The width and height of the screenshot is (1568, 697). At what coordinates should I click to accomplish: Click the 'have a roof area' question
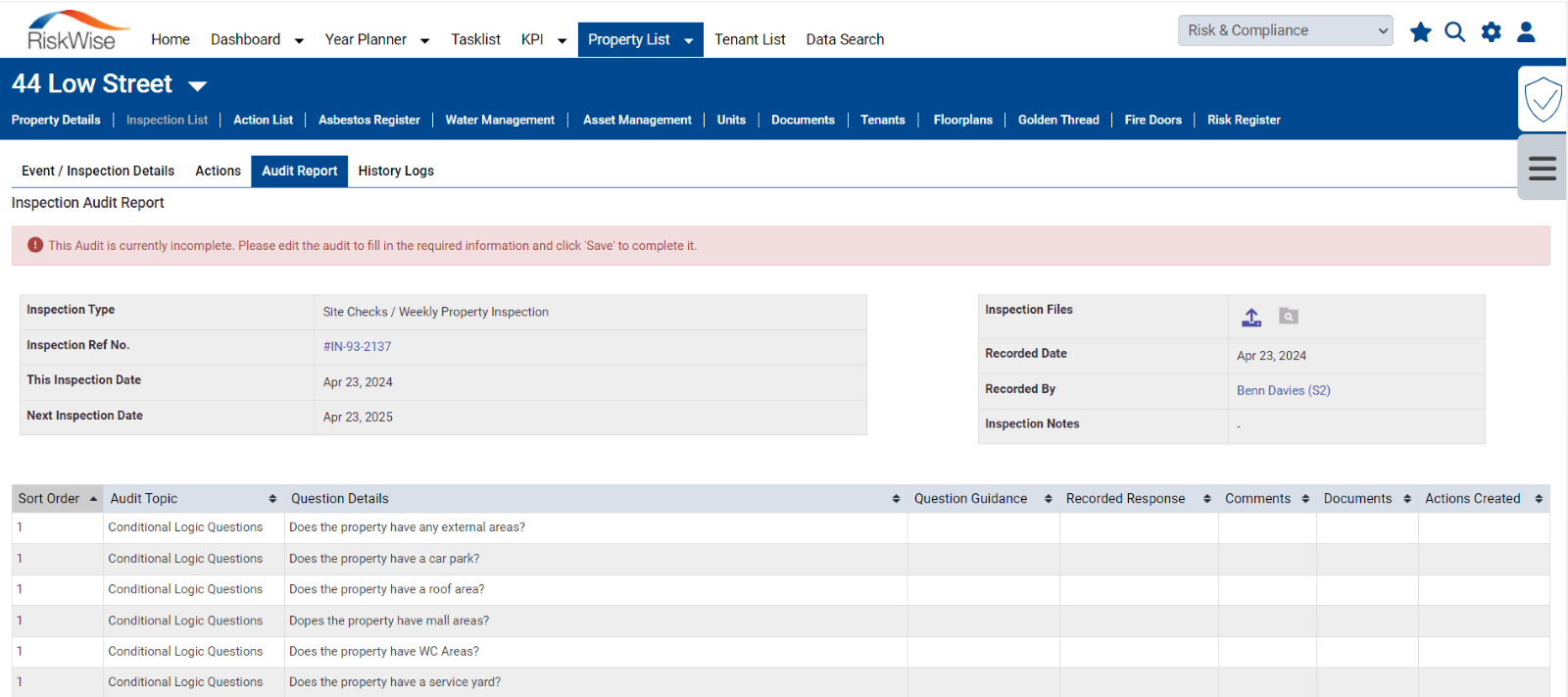(x=386, y=589)
